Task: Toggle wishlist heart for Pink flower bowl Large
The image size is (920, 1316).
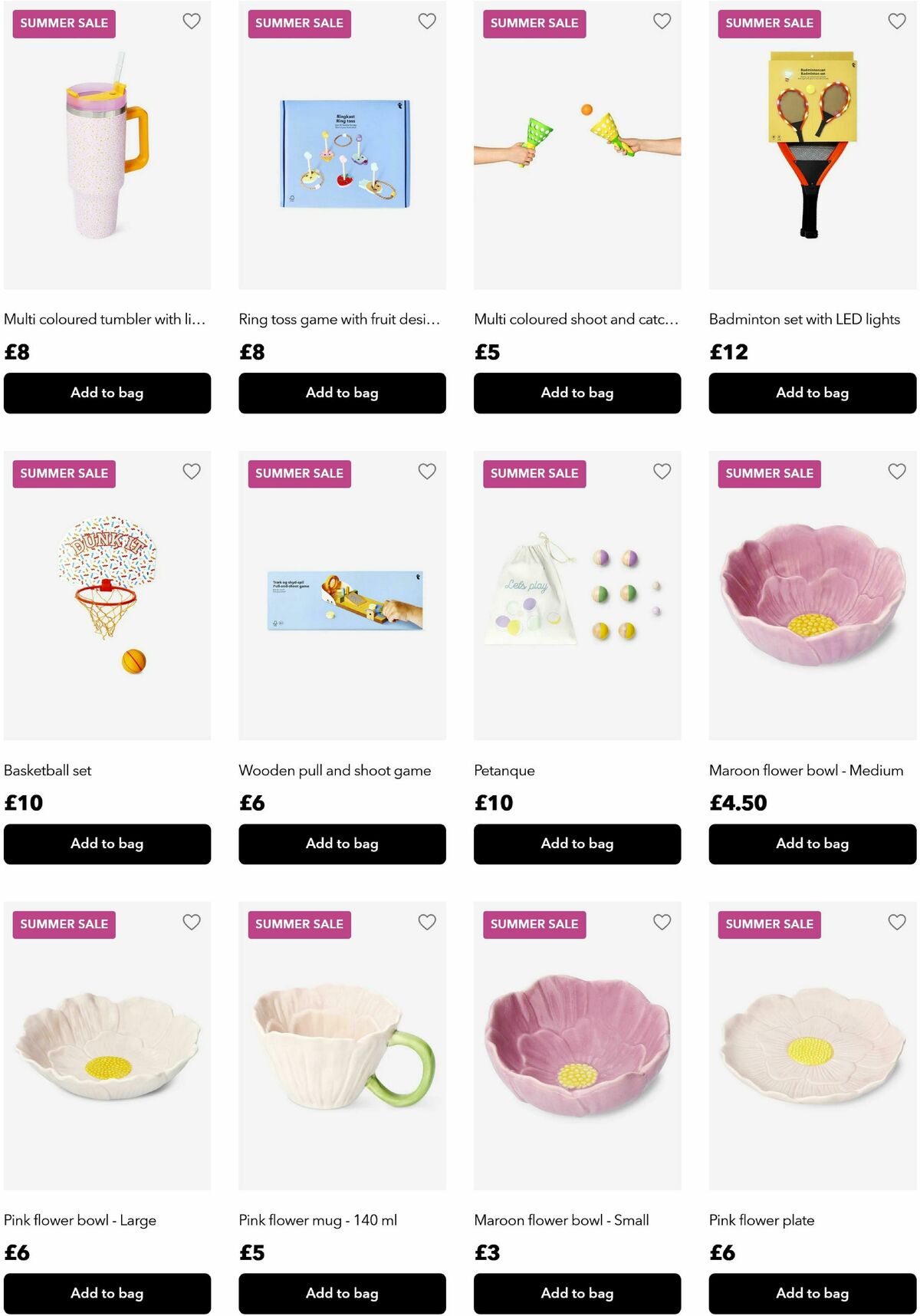Action: 192,922
